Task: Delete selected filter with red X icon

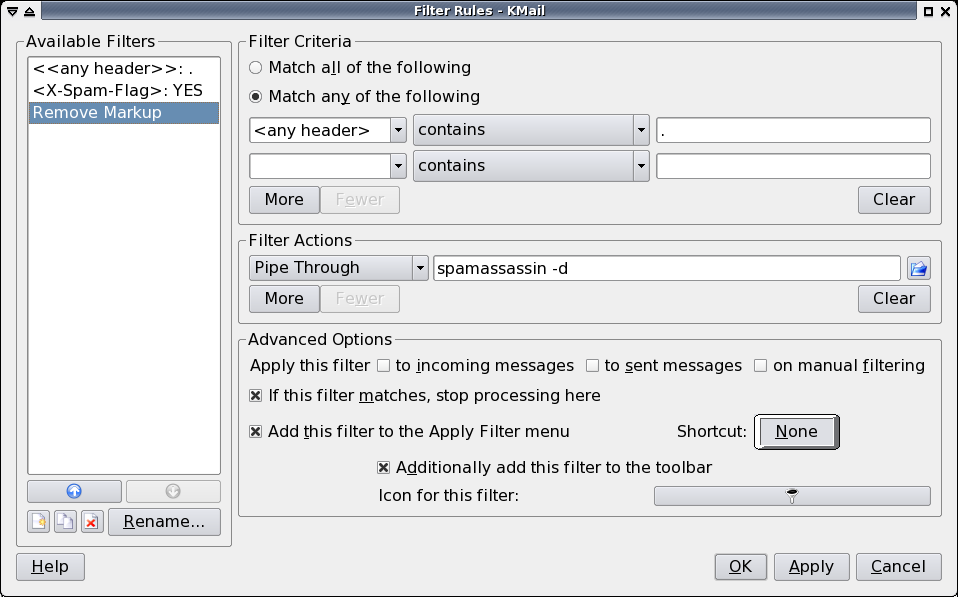Action: coord(92,522)
